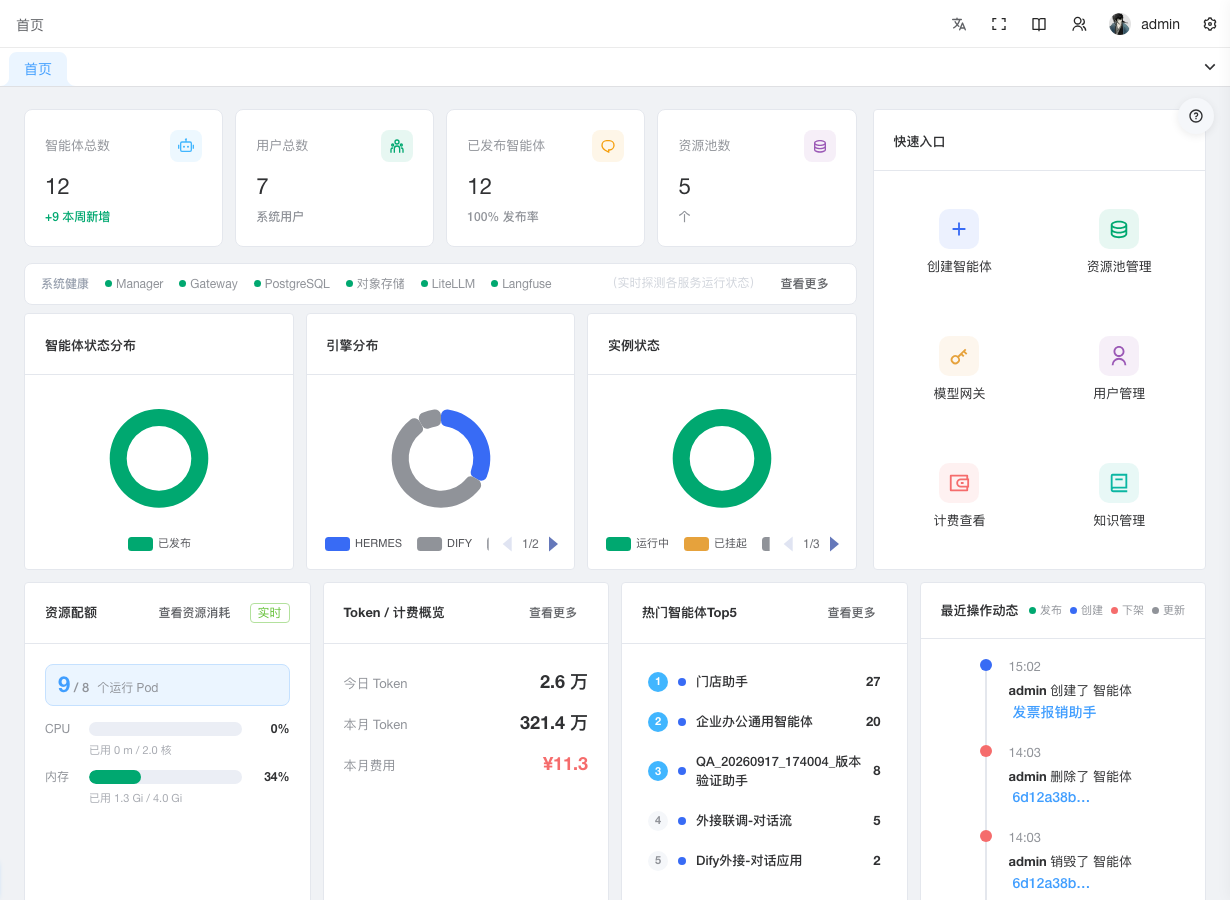Select 企业办公通用智能体 in Top5 list
The width and height of the screenshot is (1230, 900).
[x=764, y=722]
